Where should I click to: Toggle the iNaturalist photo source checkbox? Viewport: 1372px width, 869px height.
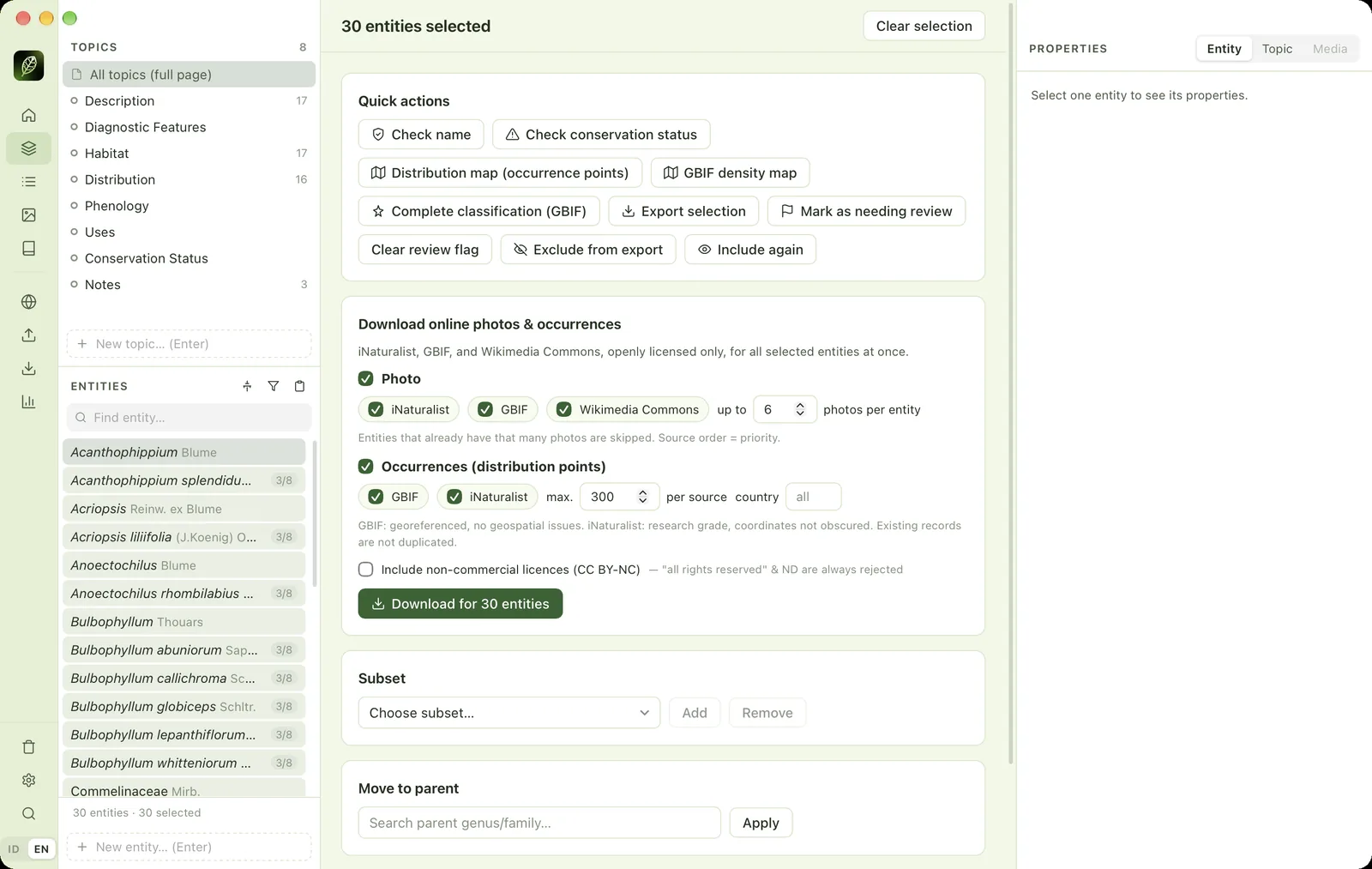(x=376, y=410)
